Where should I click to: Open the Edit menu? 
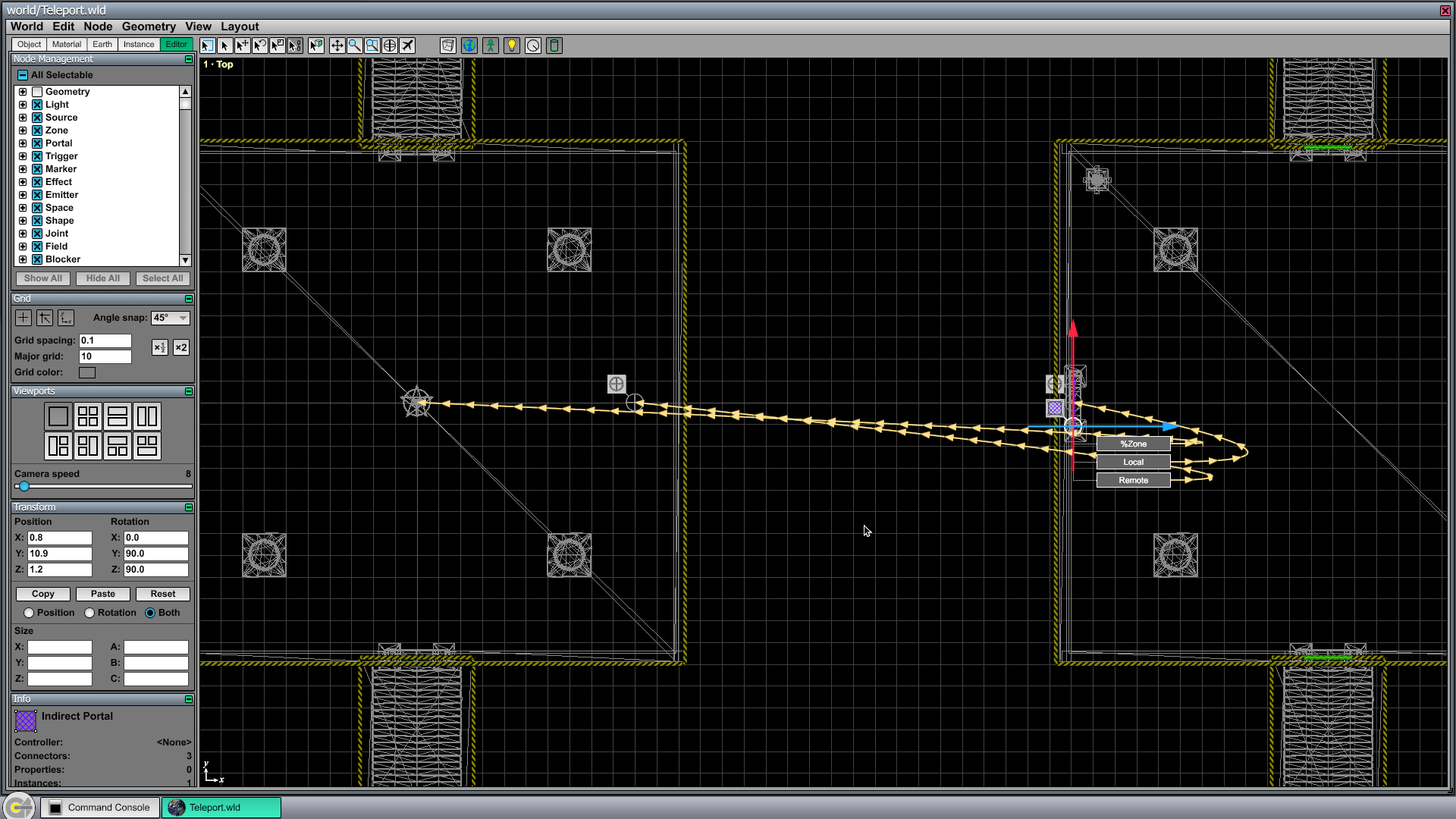point(63,27)
